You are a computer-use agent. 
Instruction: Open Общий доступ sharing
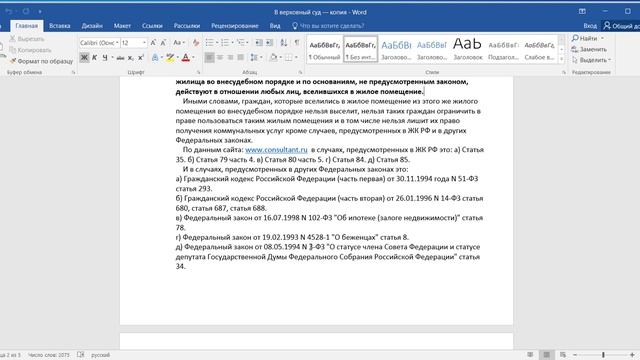tap(622, 26)
